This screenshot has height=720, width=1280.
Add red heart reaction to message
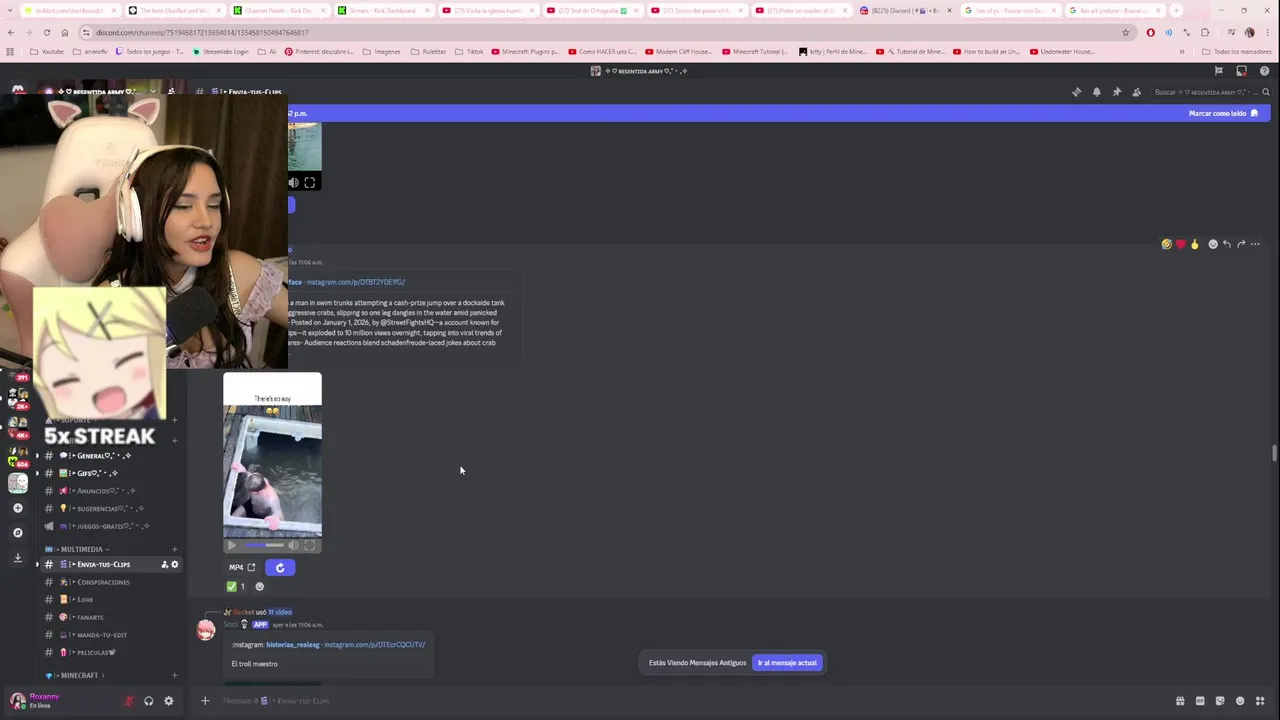coord(1180,244)
